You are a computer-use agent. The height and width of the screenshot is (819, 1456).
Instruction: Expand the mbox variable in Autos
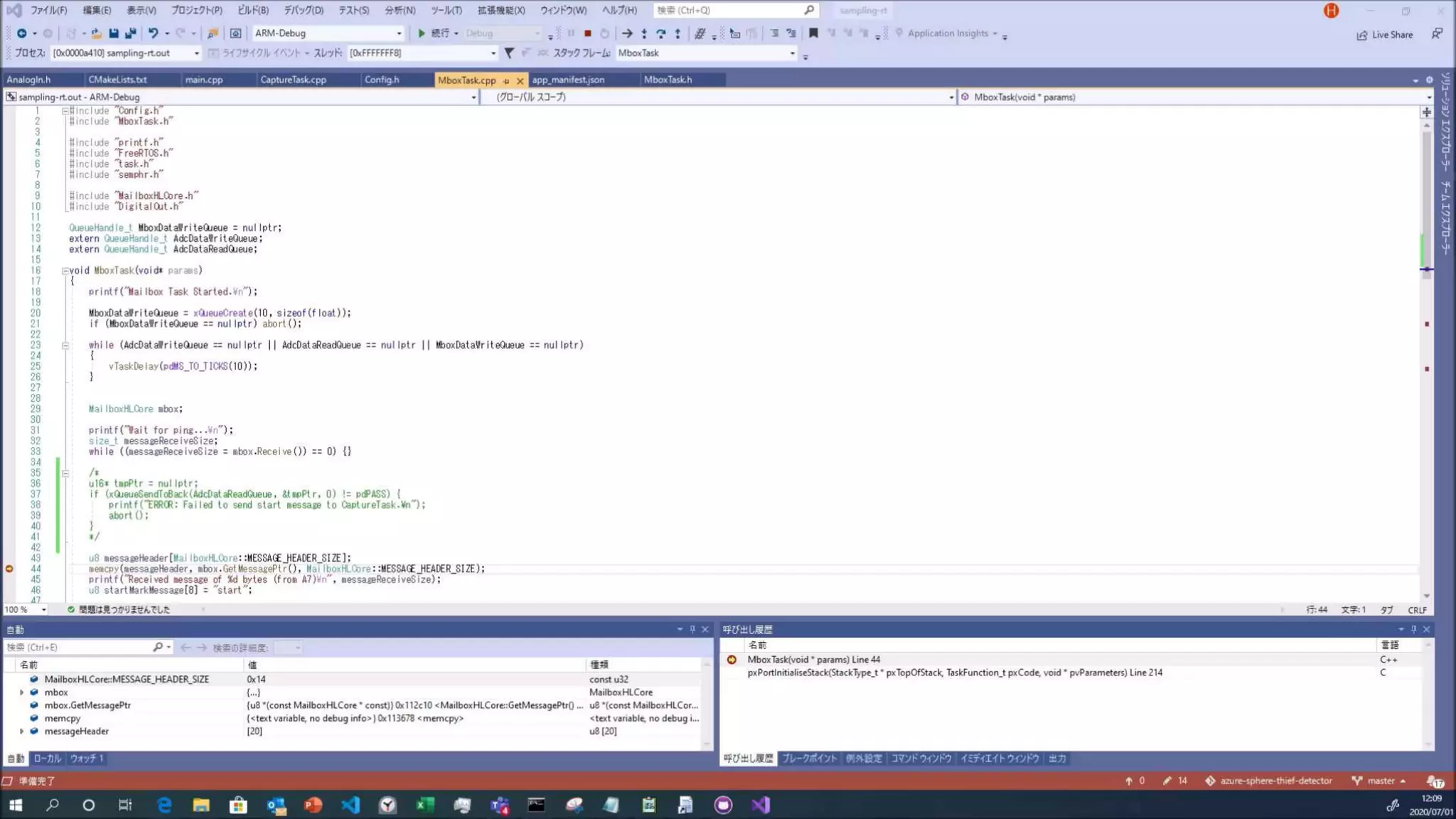coord(21,692)
